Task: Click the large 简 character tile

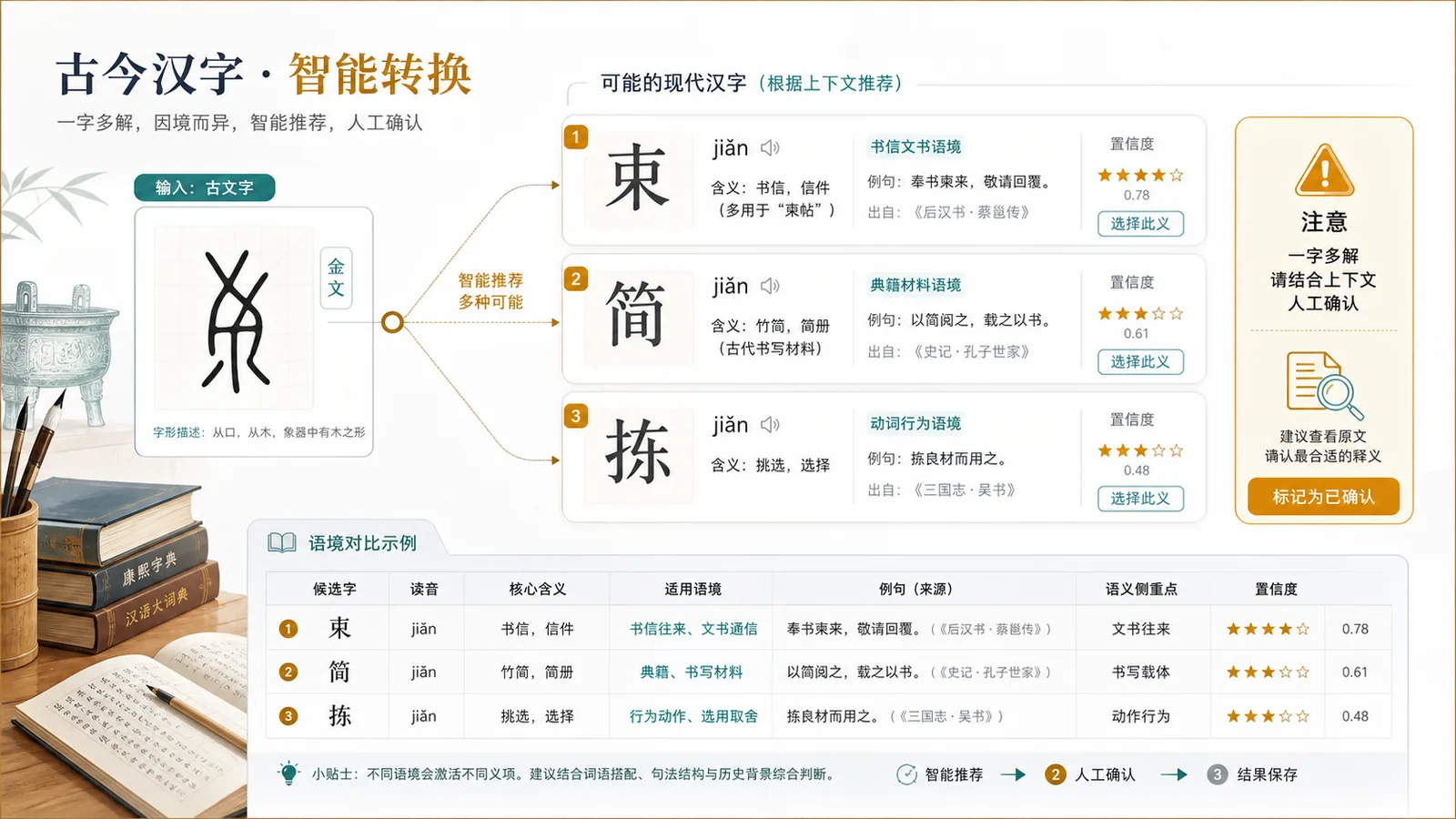Action: [638, 316]
